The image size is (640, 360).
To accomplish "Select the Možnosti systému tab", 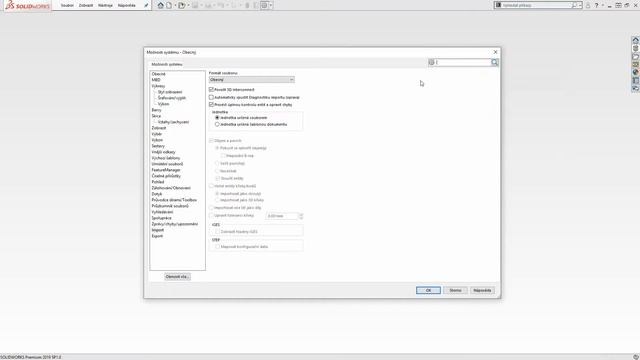I will (x=167, y=64).
